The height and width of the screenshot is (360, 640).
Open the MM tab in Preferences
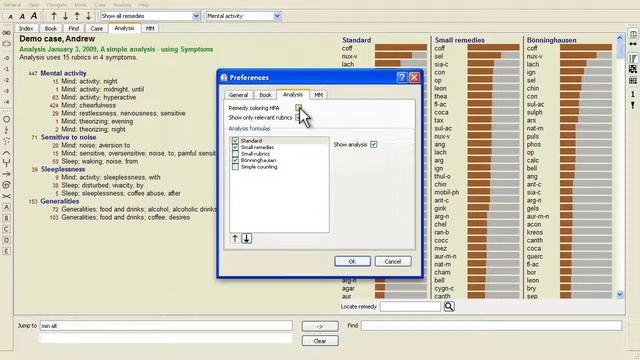(318, 95)
